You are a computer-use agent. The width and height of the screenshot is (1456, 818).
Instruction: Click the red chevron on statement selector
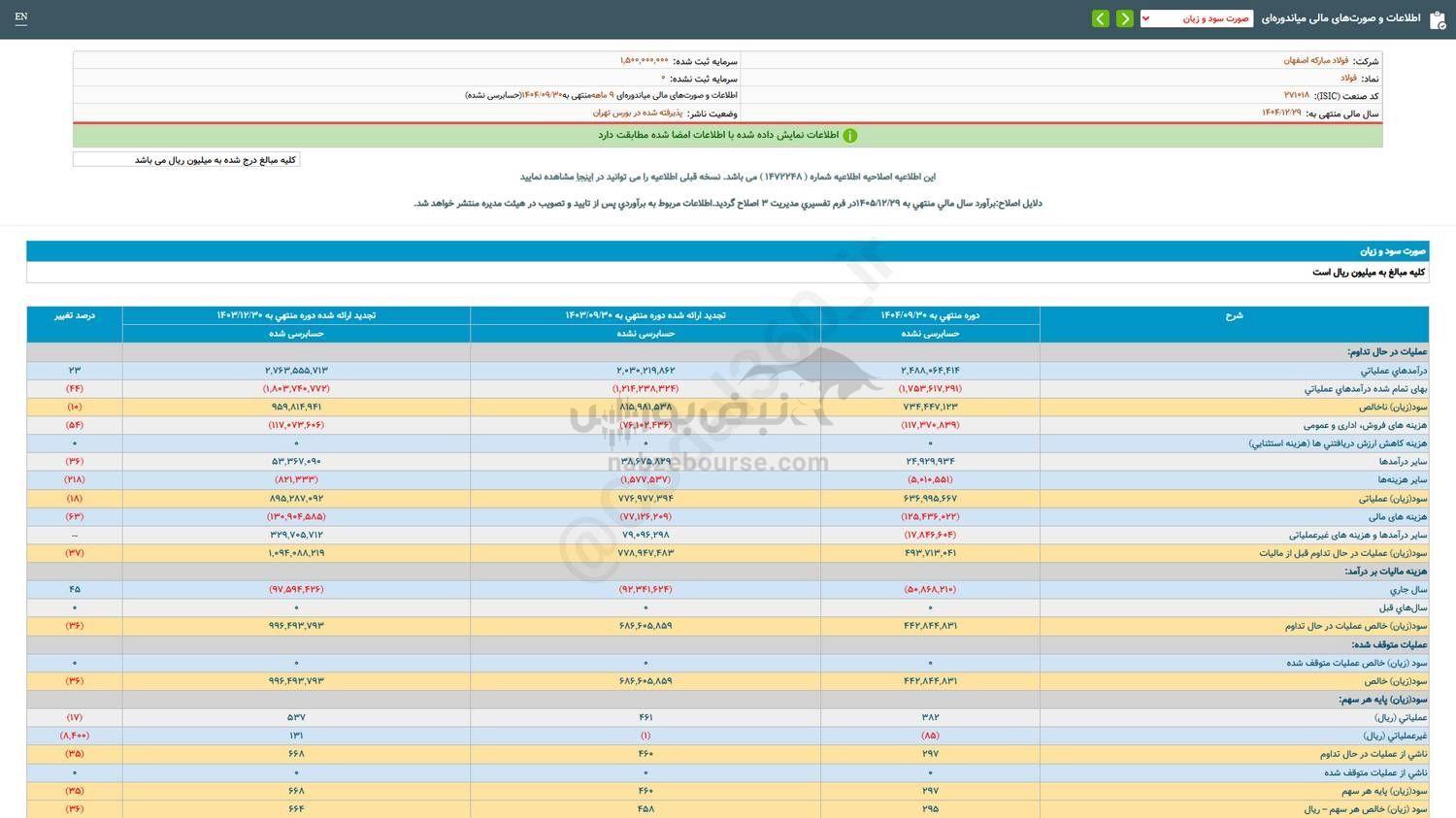click(x=1144, y=17)
